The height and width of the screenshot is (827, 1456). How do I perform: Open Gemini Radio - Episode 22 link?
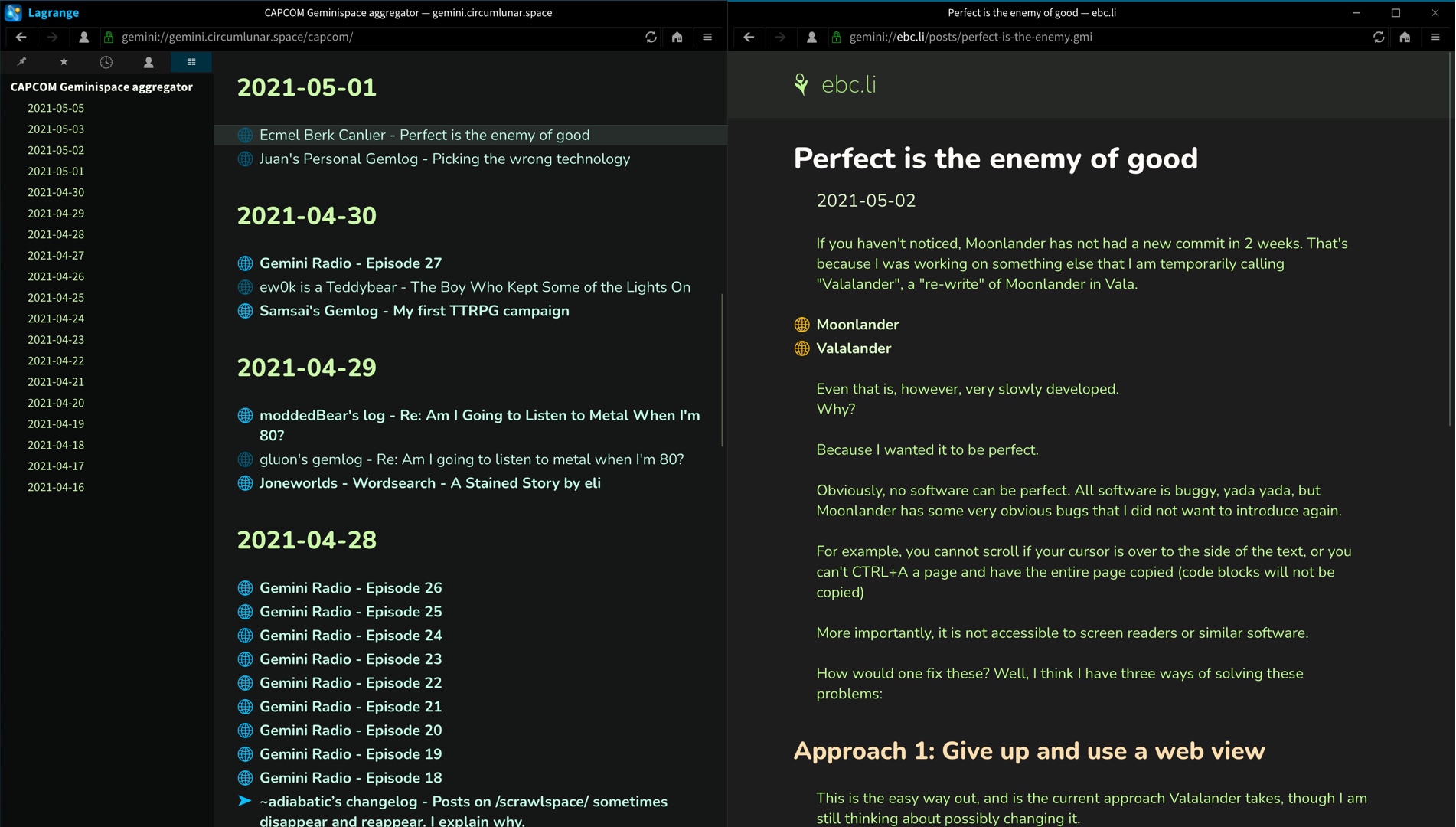351,683
